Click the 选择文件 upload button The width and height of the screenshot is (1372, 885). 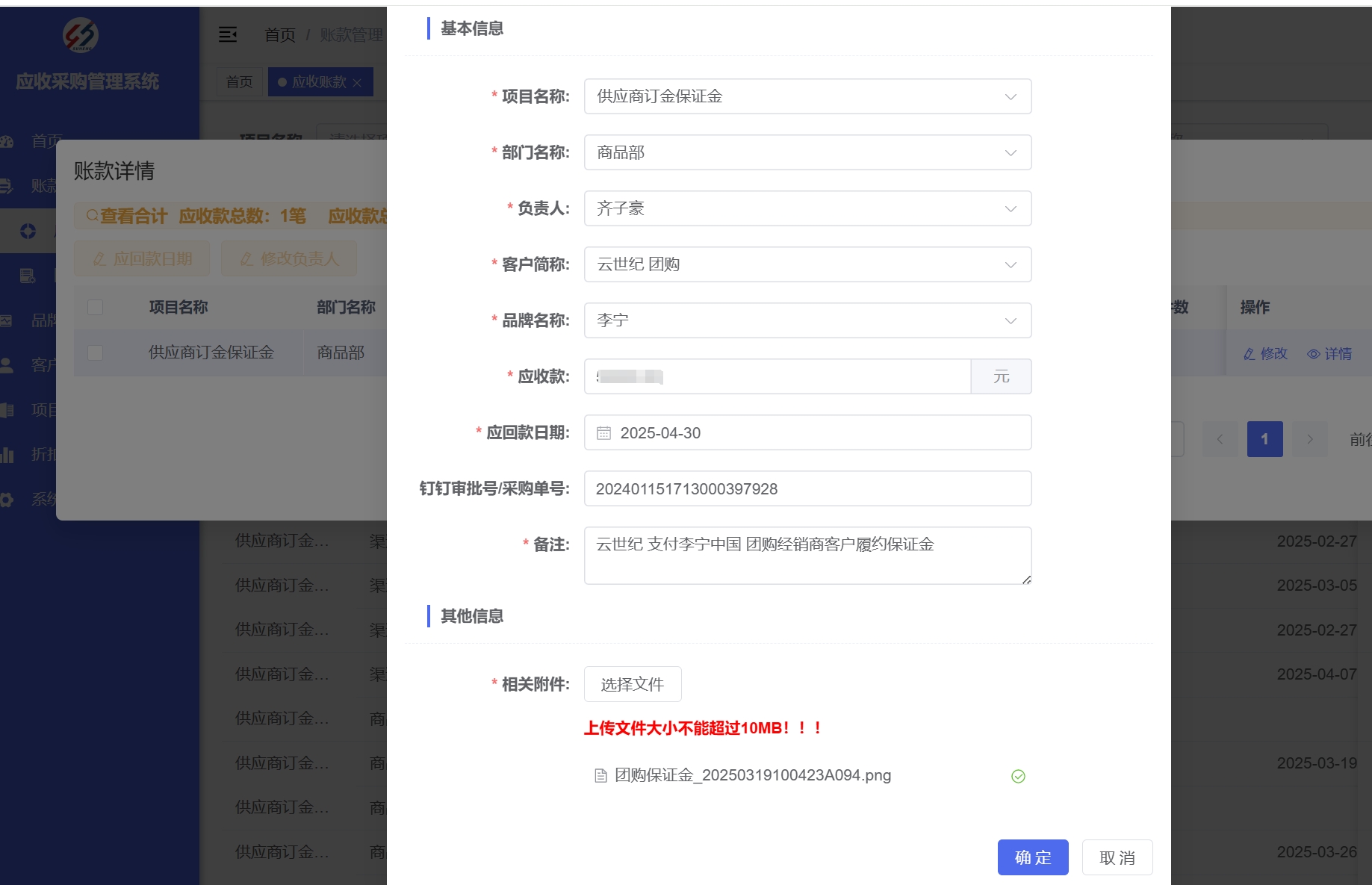pos(632,684)
